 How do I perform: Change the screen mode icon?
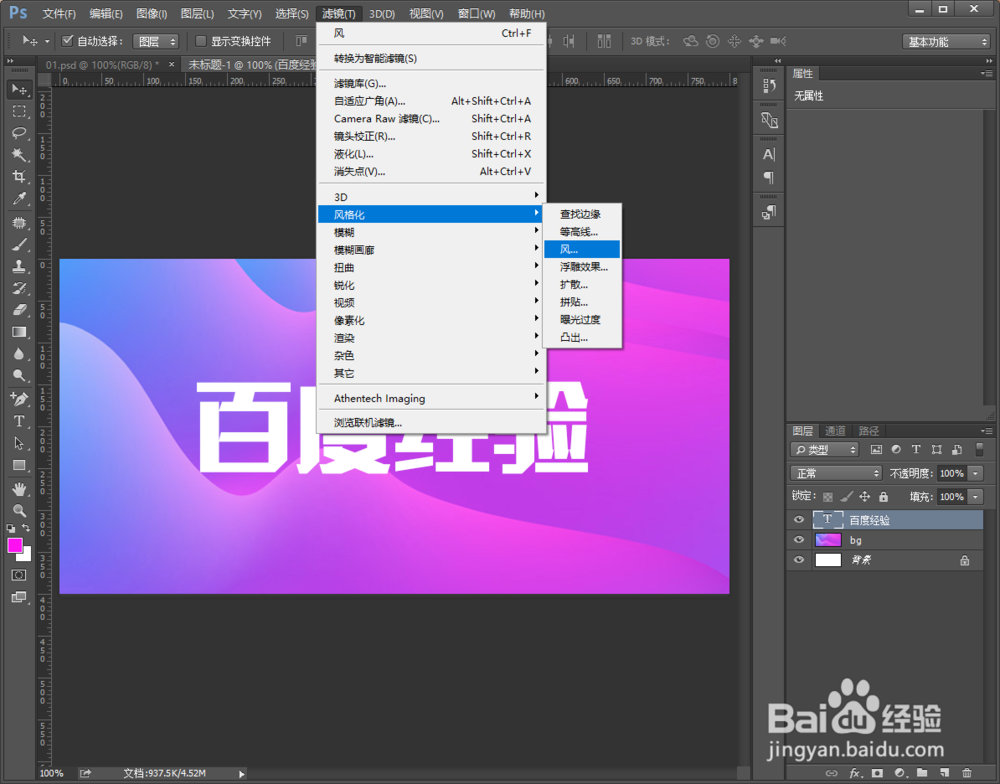click(x=19, y=597)
